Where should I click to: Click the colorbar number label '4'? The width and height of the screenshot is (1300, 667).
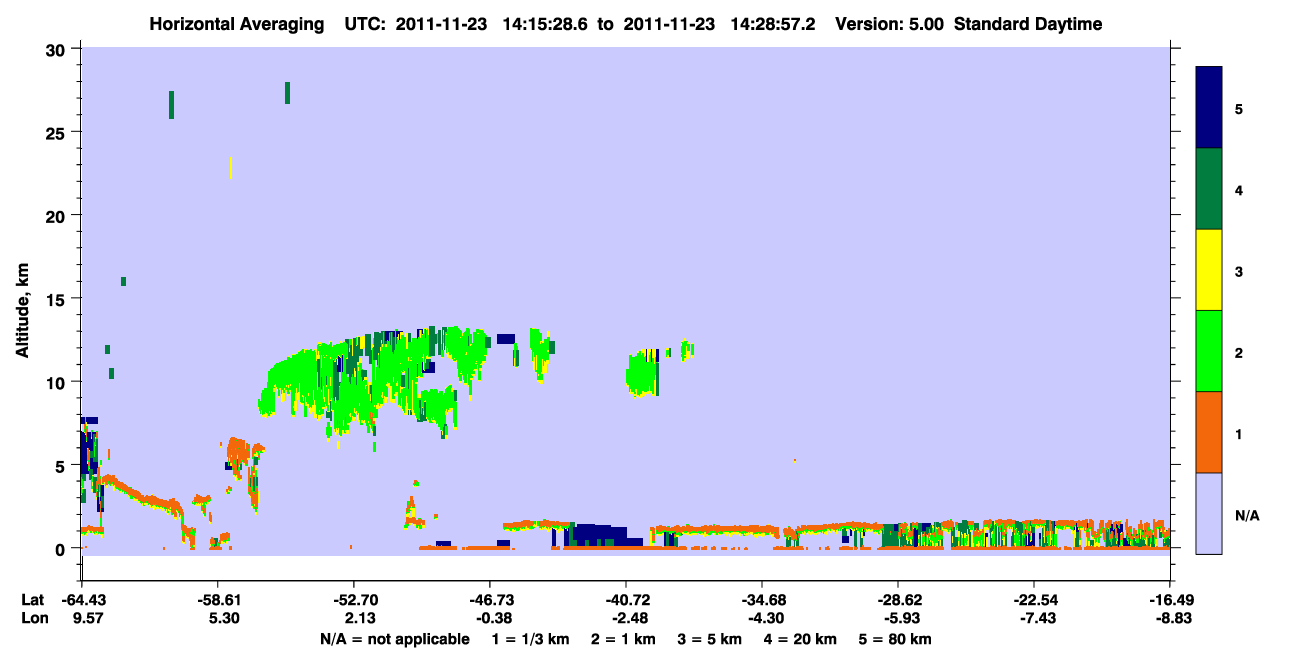[1239, 190]
